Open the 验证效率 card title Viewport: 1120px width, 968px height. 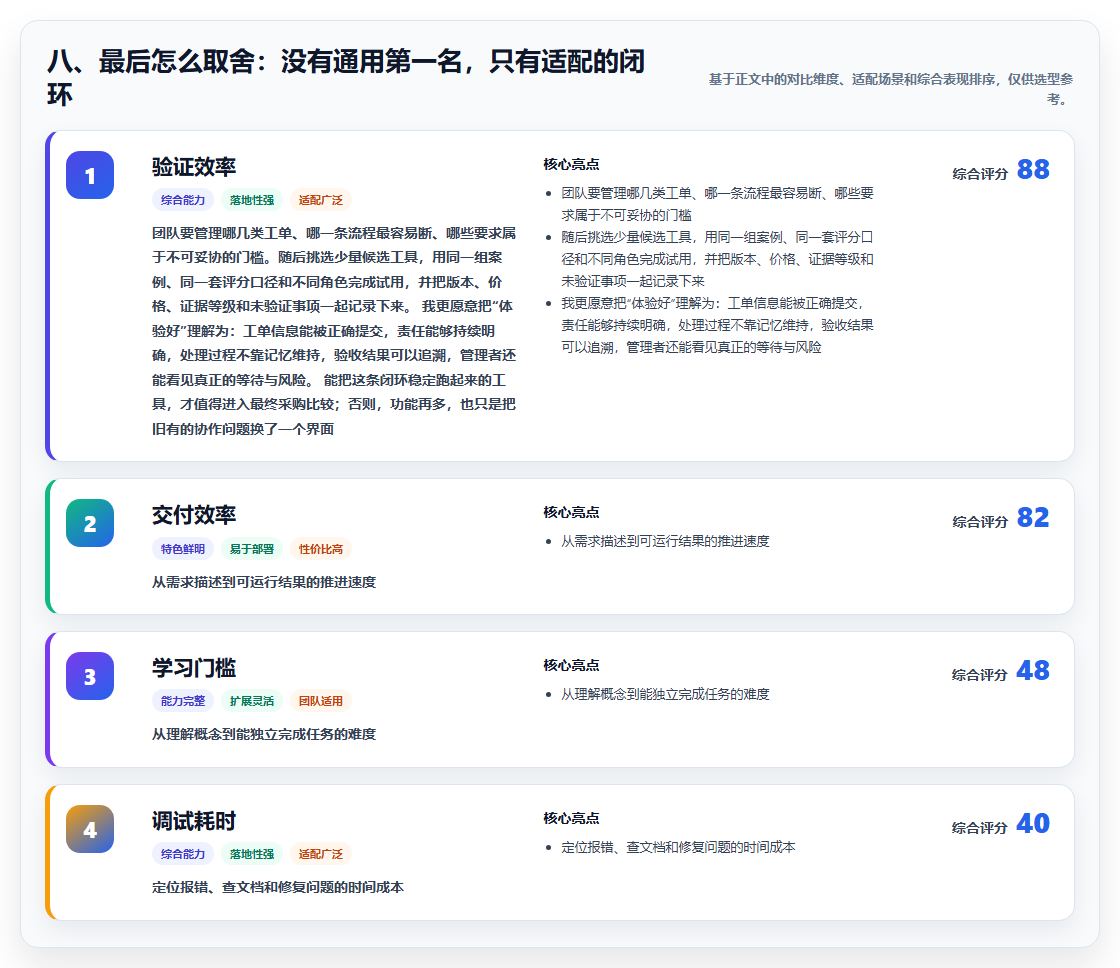coord(194,166)
